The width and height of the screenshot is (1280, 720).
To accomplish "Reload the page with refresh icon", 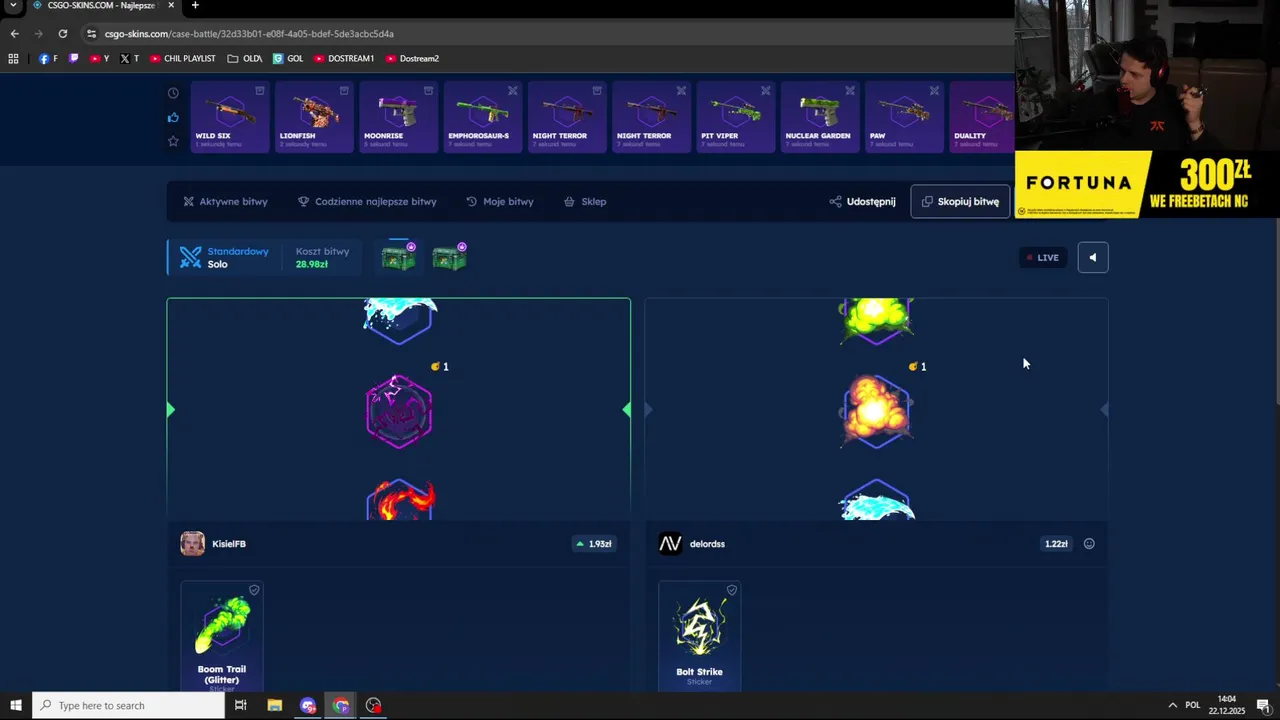I will (62, 33).
